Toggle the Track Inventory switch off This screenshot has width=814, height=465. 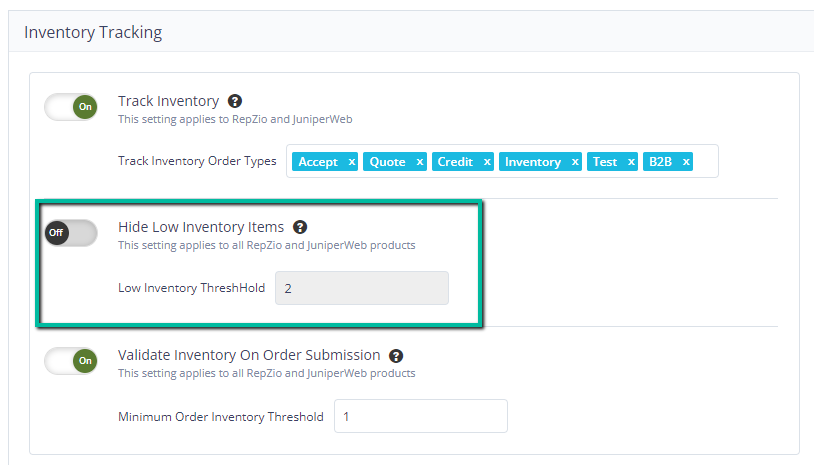tap(71, 107)
